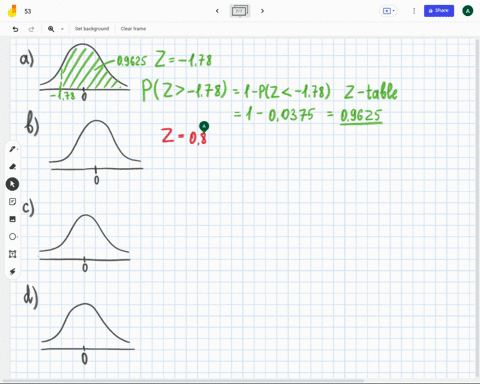This screenshot has height=384, width=480.
Task: Select the Pen tool
Action: [x=13, y=149]
